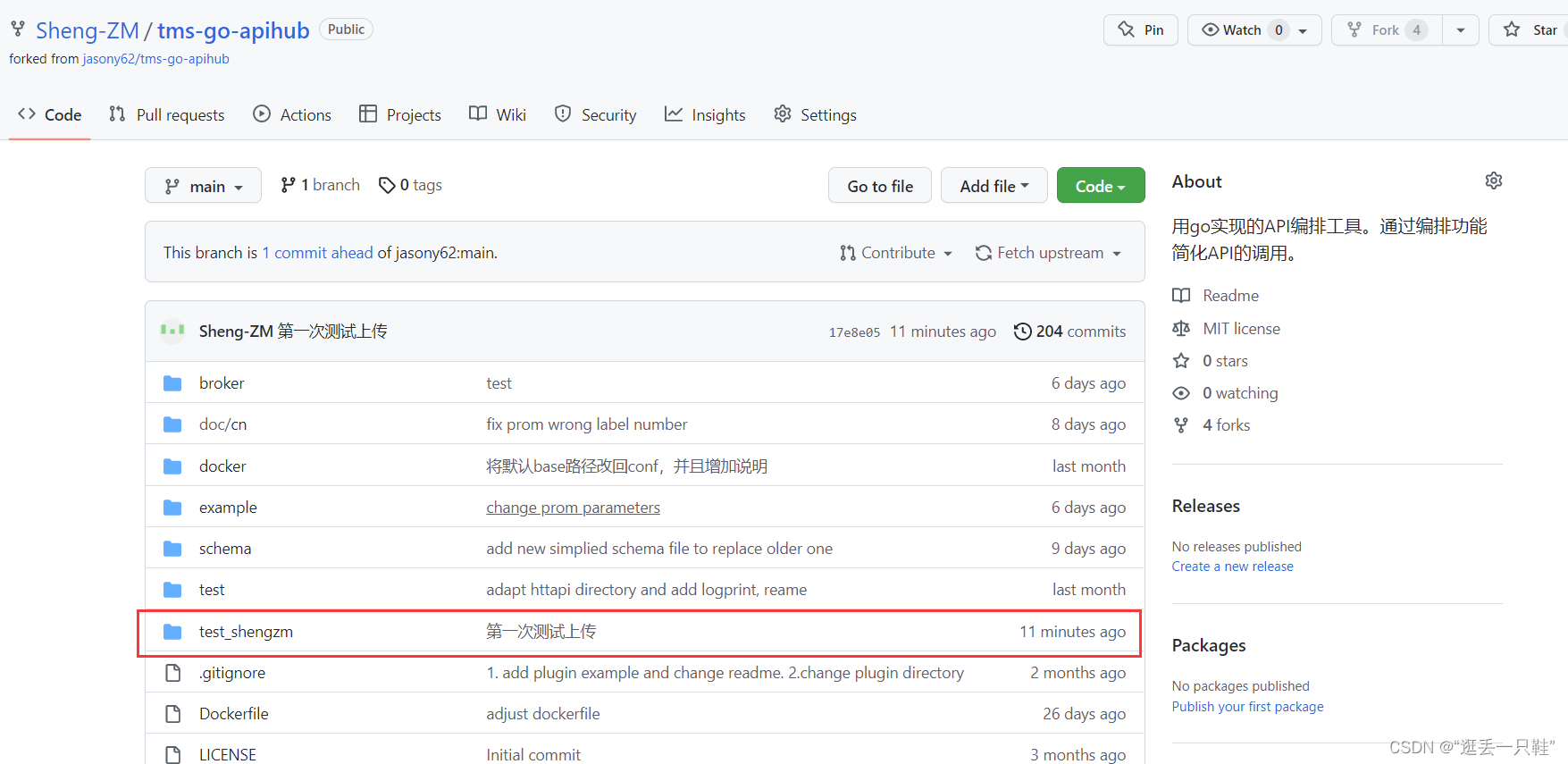1568x764 pixels.
Task: Open the Pull requests tab
Action: pos(167,115)
